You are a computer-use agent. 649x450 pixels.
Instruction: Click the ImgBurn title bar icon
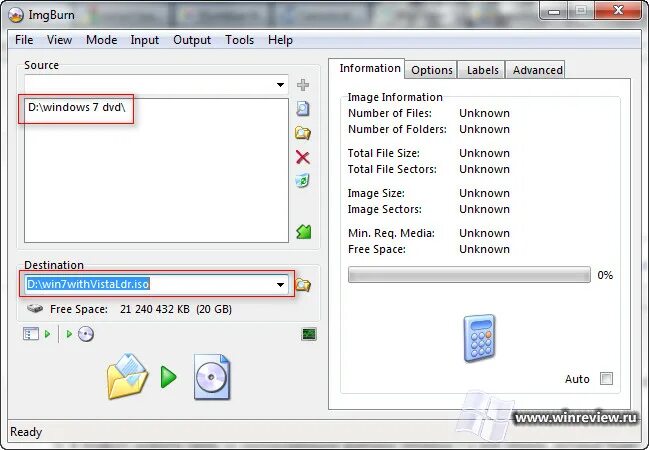(x=16, y=15)
